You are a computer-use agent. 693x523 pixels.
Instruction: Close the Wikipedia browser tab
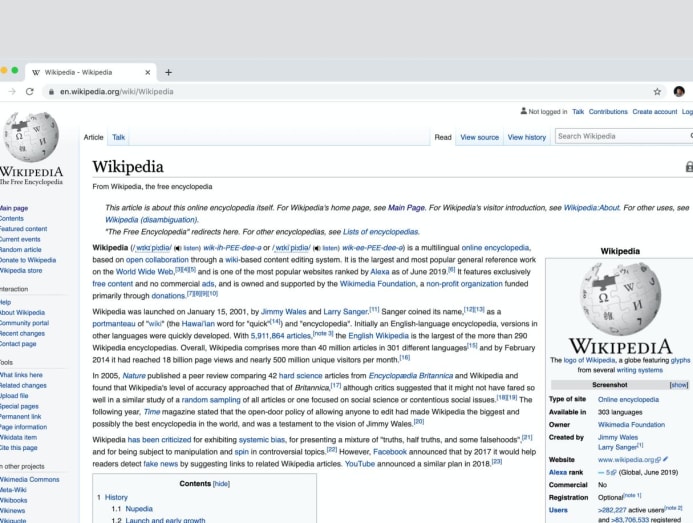148,72
